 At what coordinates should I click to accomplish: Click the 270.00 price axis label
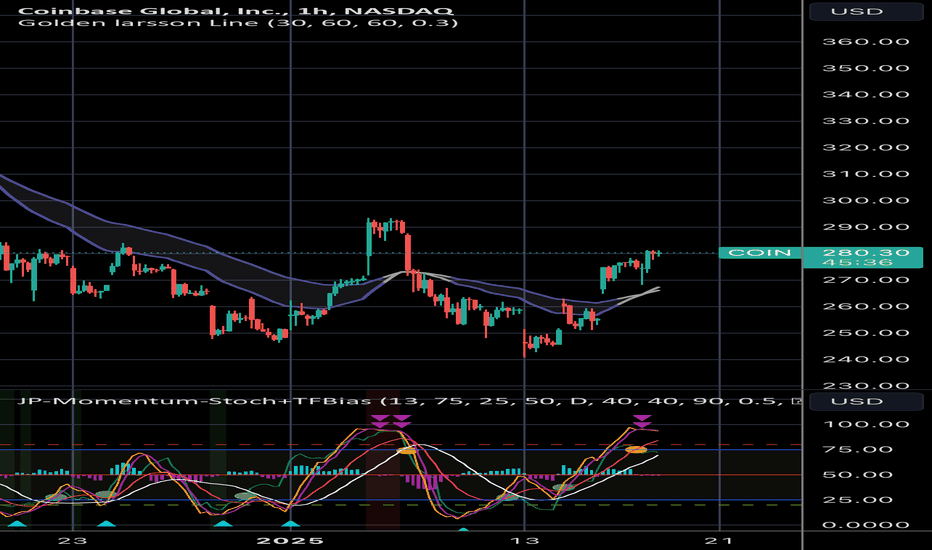pyautogui.click(x=865, y=280)
